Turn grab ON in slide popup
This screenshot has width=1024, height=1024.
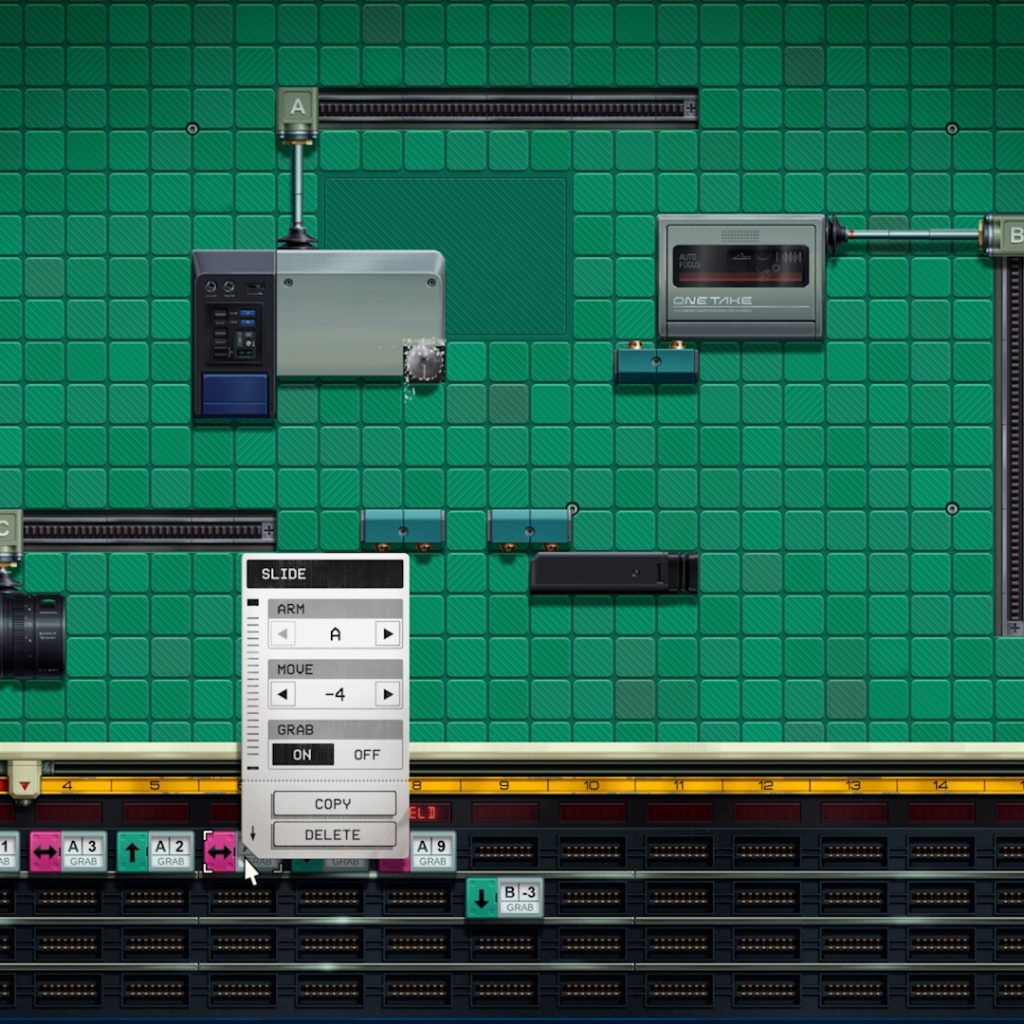pos(302,755)
